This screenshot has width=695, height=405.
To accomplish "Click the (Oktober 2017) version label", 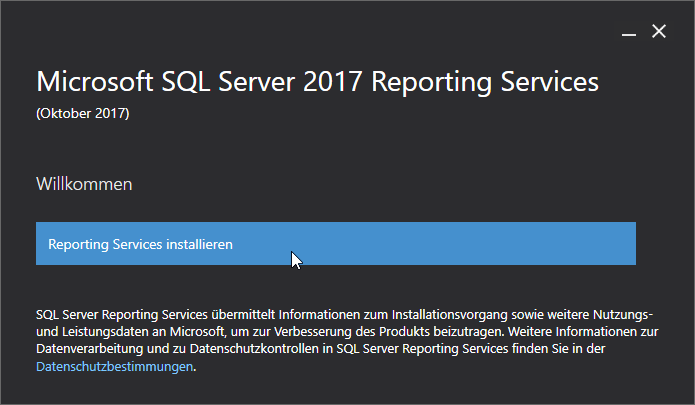I will click(x=82, y=113).
